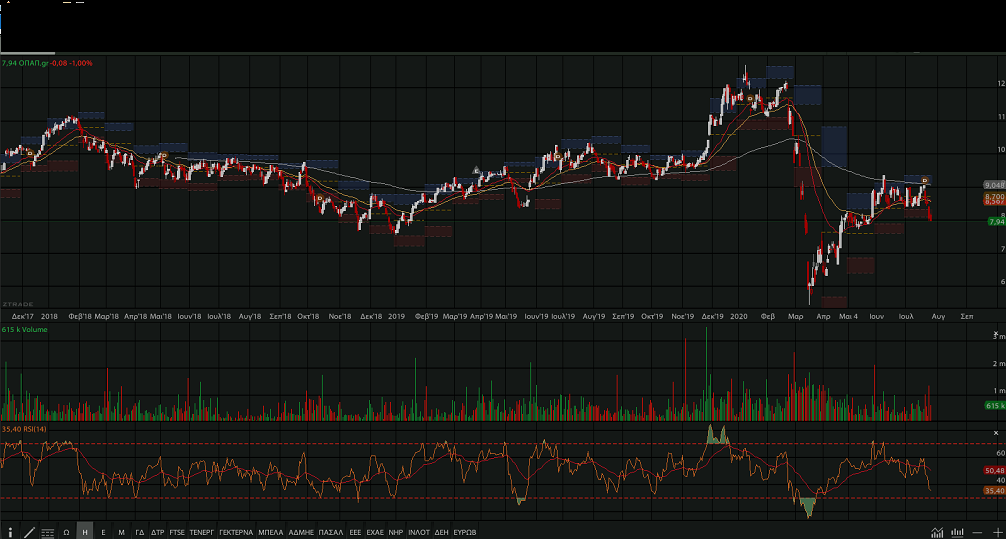The width and height of the screenshot is (1006, 539).
Task: Open the chart type icon at bottom right
Action: pos(937,531)
